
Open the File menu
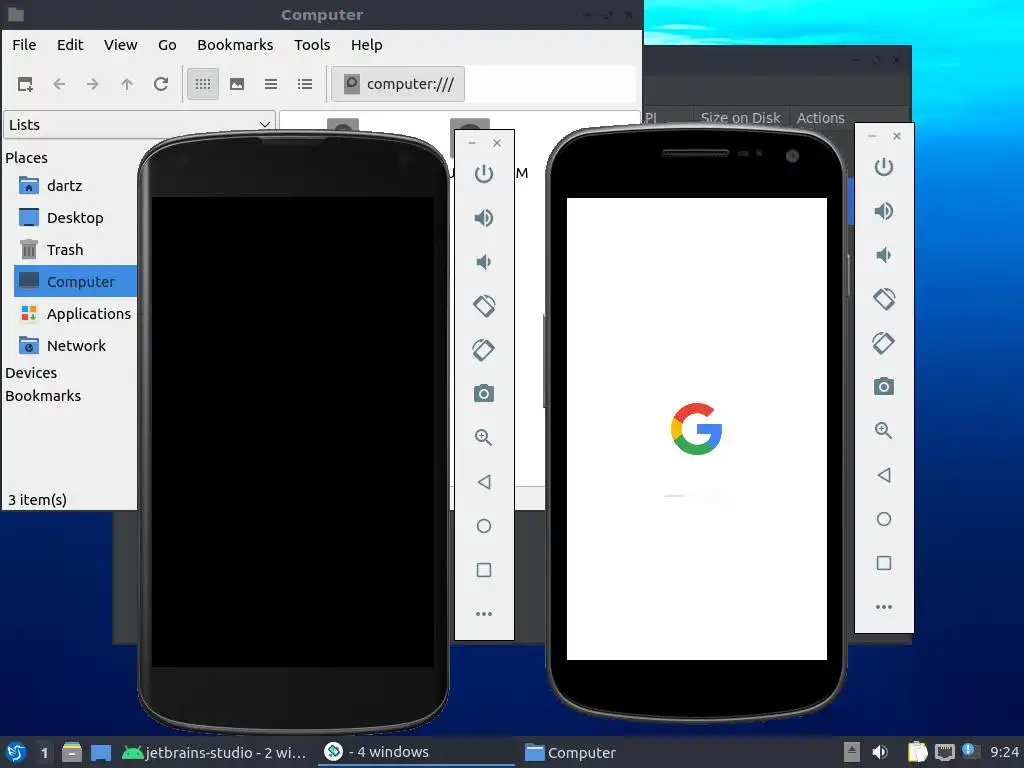pos(24,45)
